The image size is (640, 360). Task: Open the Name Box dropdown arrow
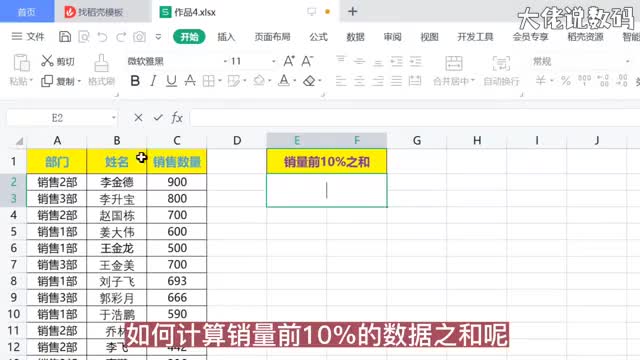pos(113,118)
